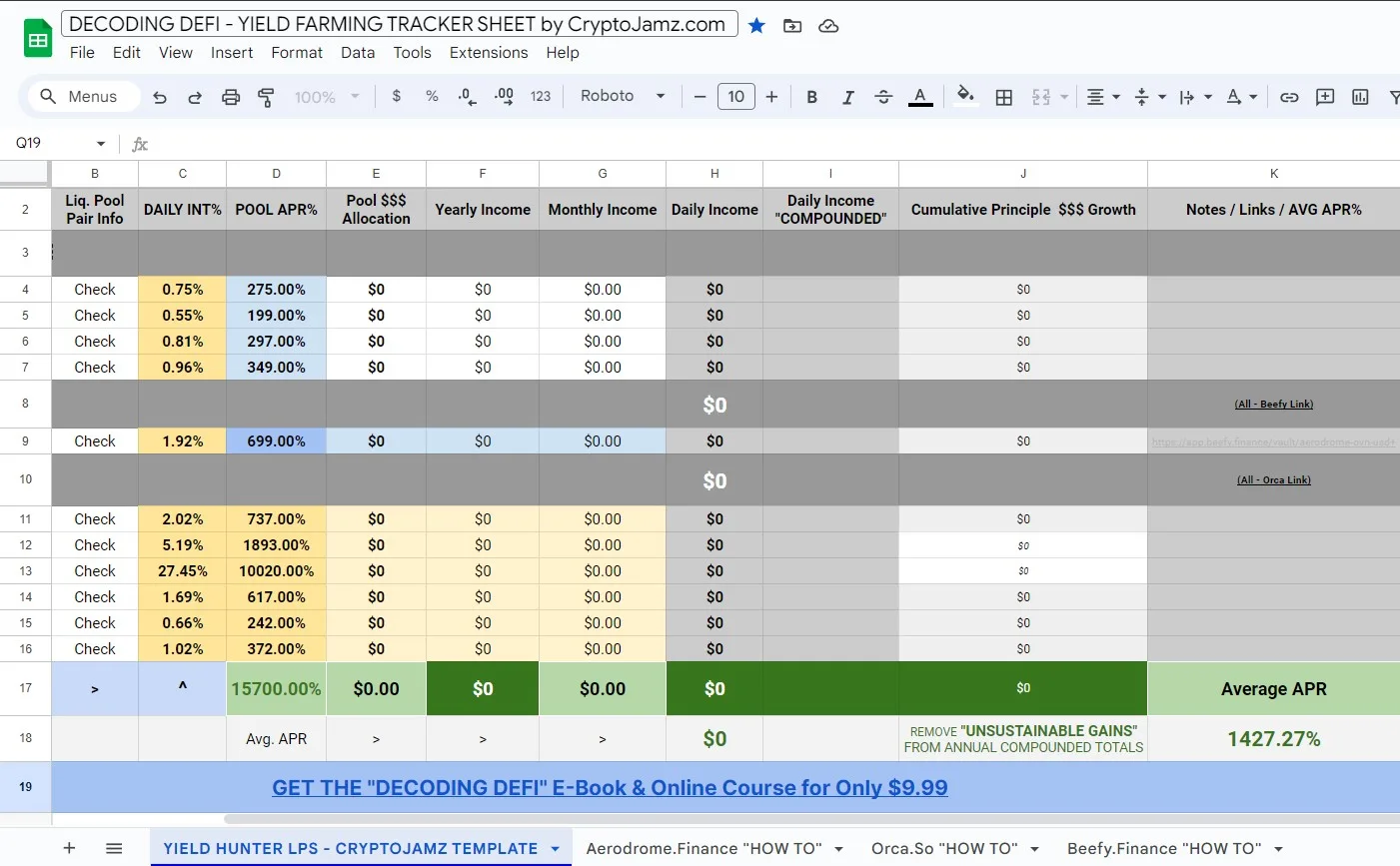This screenshot has height=866, width=1400.
Task: Open the fill color picker
Action: coord(965,97)
